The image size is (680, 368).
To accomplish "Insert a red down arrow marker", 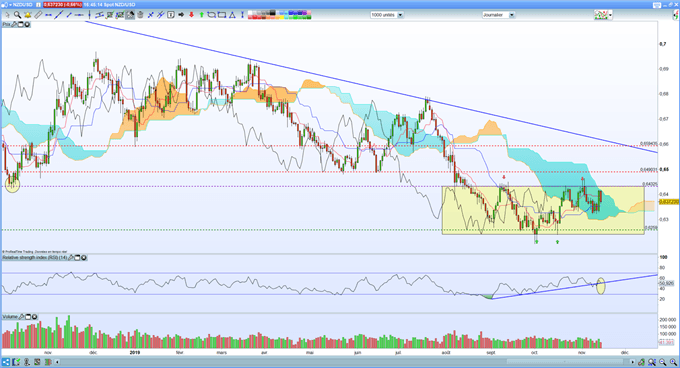I will (x=191, y=15).
